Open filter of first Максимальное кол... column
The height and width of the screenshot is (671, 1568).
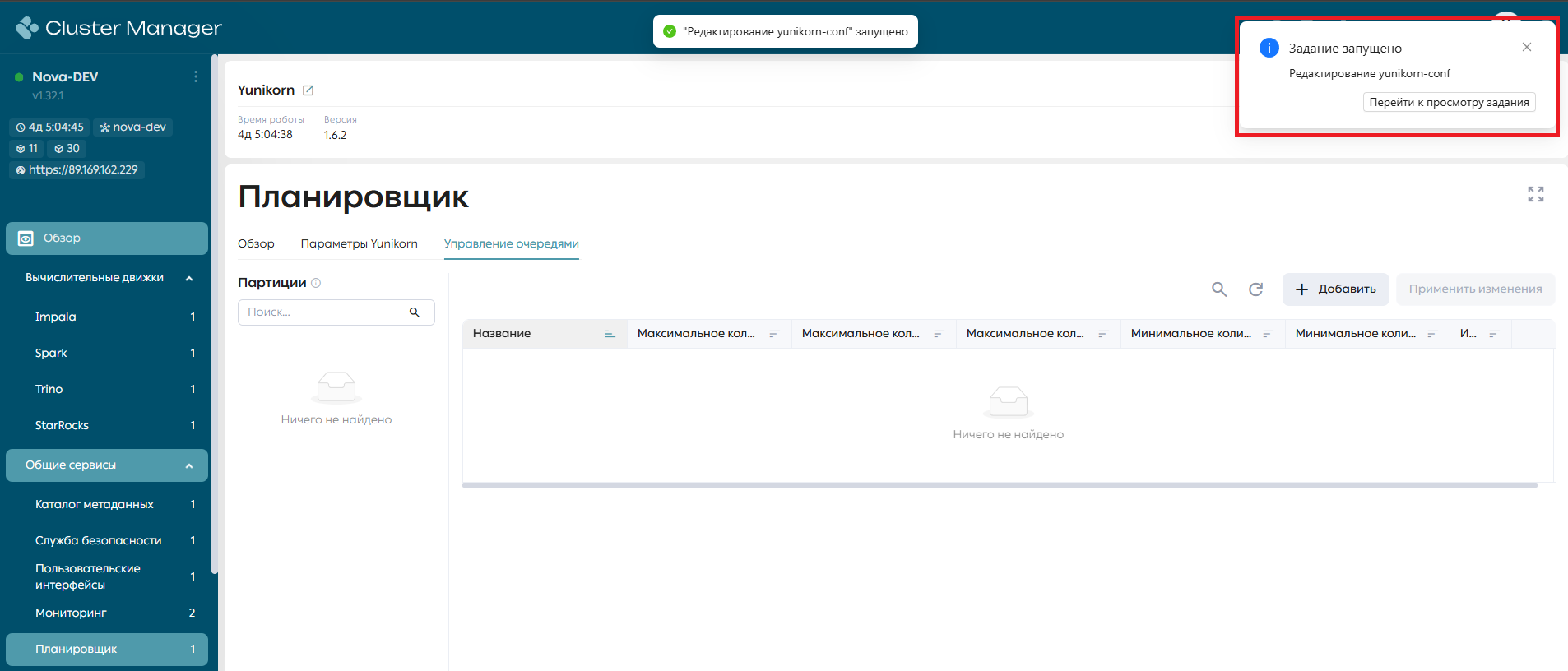(774, 334)
